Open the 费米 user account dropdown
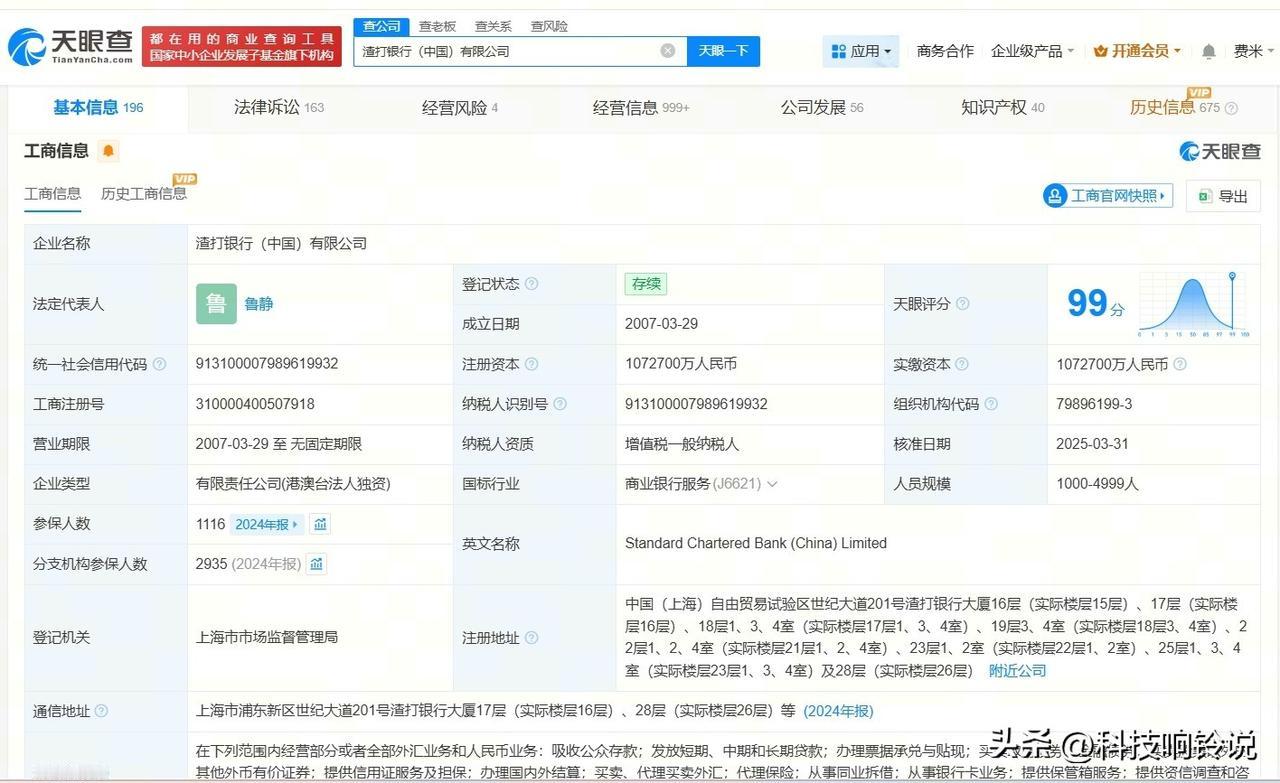Viewport: 1280px width, 783px height. [1254, 51]
